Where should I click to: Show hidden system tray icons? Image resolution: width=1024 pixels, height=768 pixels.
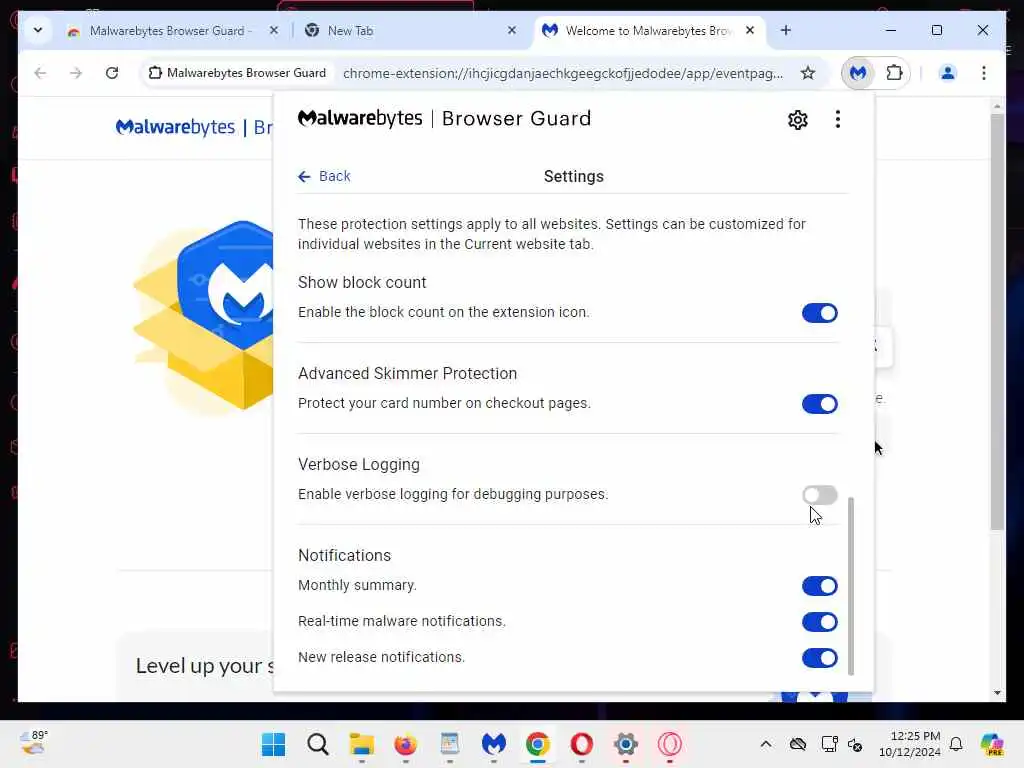point(765,744)
